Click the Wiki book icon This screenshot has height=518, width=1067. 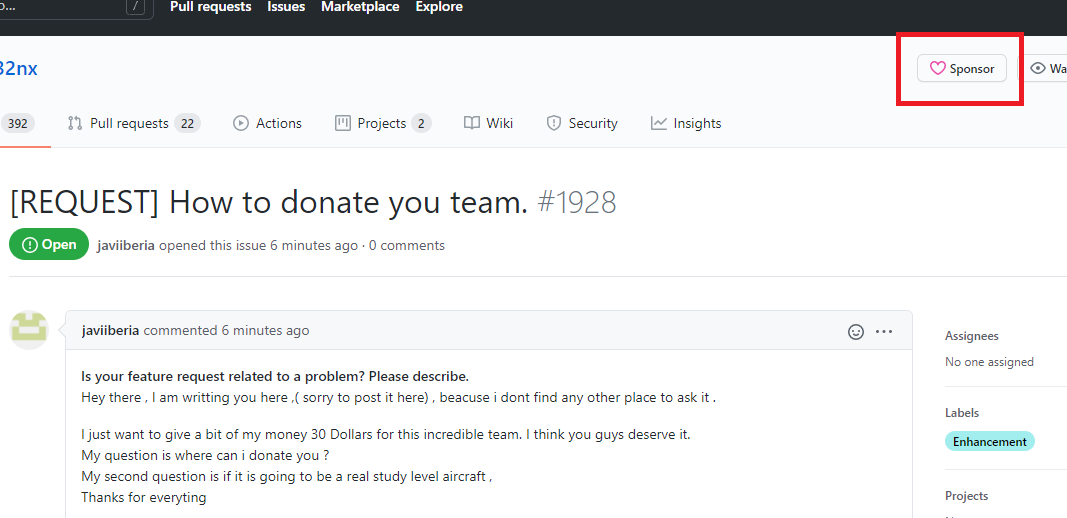pos(472,123)
